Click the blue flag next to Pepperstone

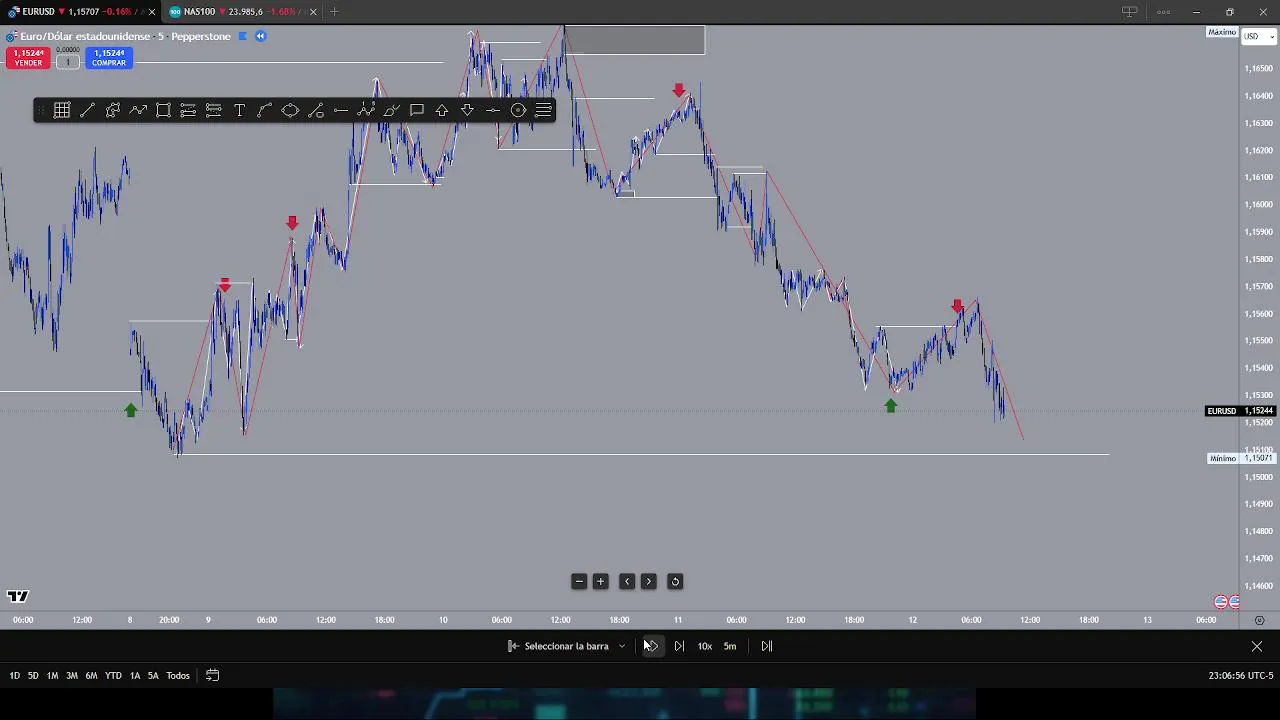coord(242,36)
